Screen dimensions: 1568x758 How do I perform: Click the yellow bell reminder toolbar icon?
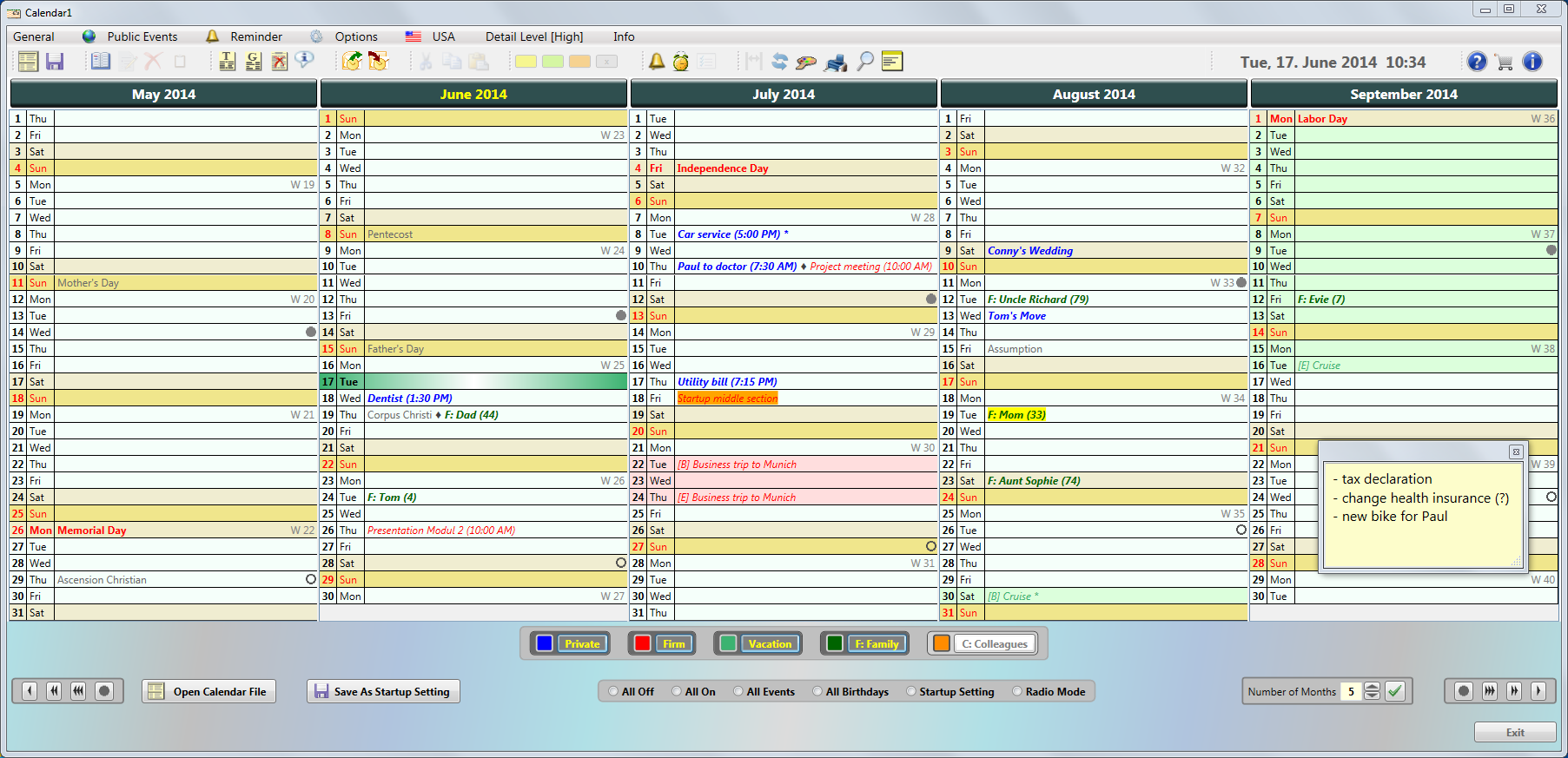click(x=657, y=62)
